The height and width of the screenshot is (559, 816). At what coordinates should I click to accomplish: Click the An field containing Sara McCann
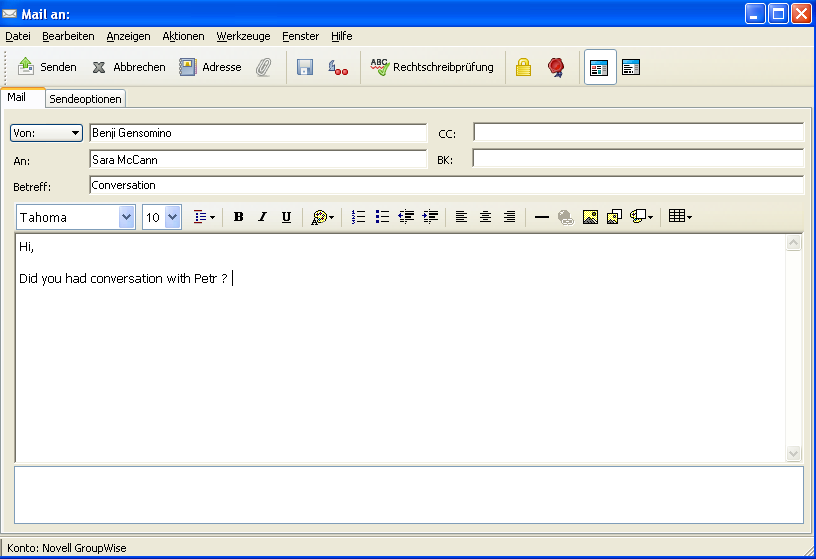(x=258, y=160)
